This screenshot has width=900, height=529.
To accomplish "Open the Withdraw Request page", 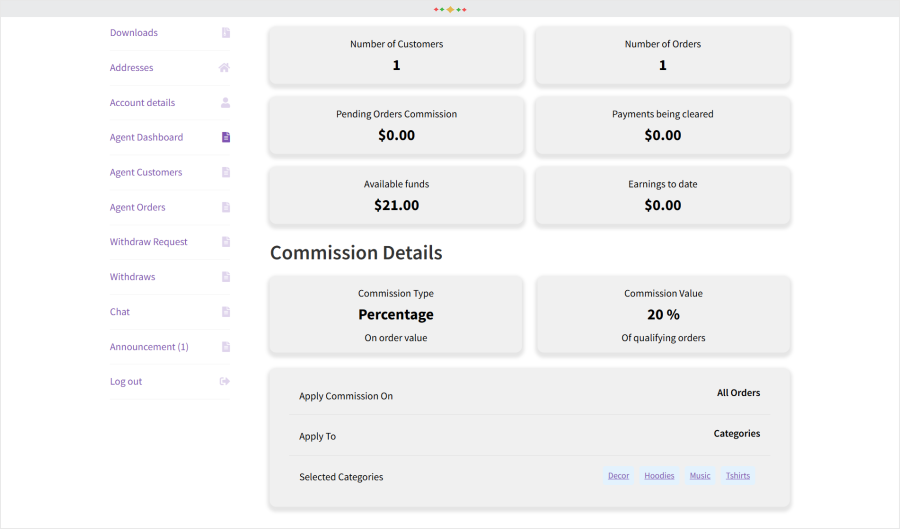I will [149, 242].
